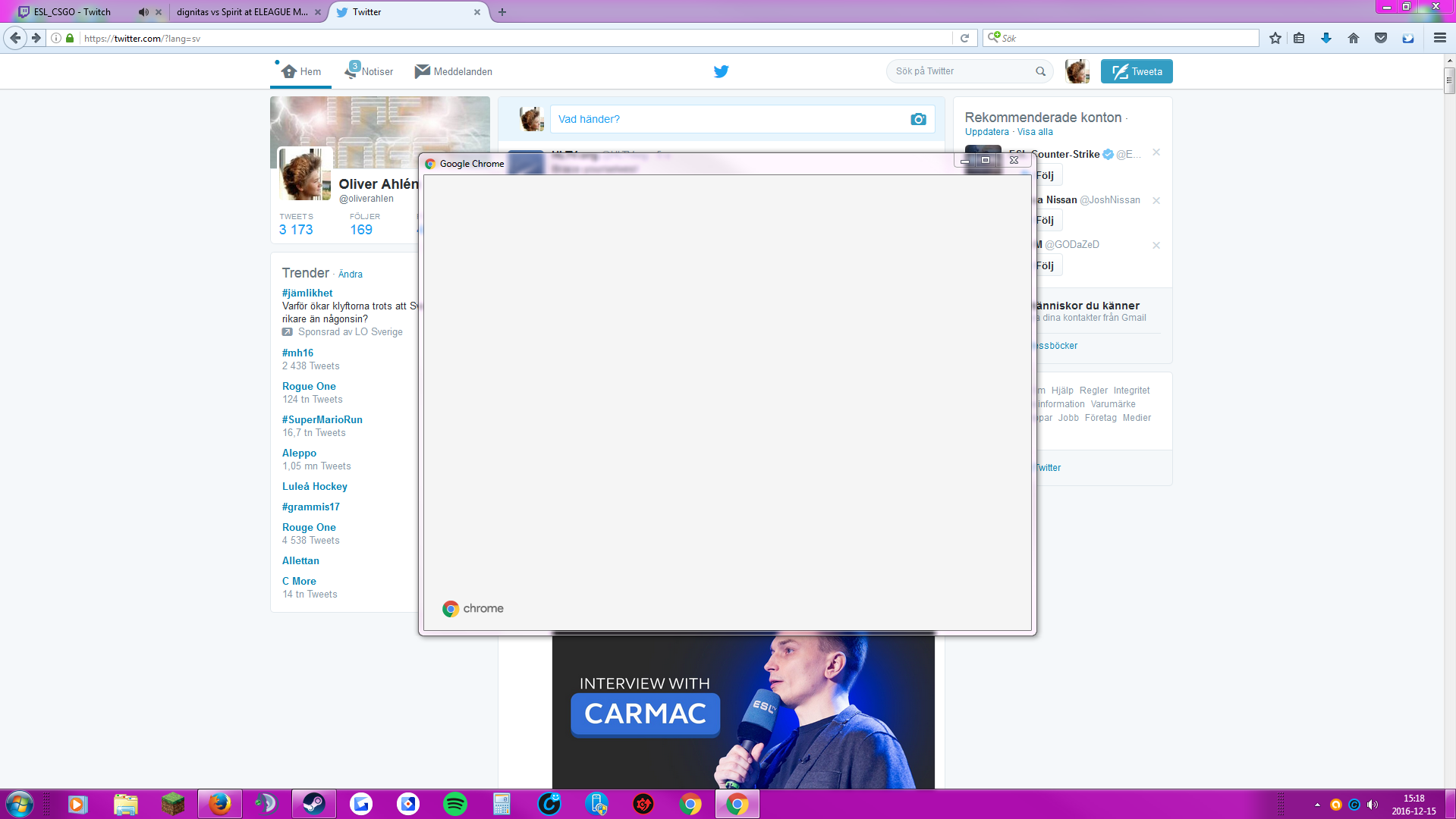1456x819 pixels.
Task: Open profile menu via header avatar
Action: (1077, 71)
